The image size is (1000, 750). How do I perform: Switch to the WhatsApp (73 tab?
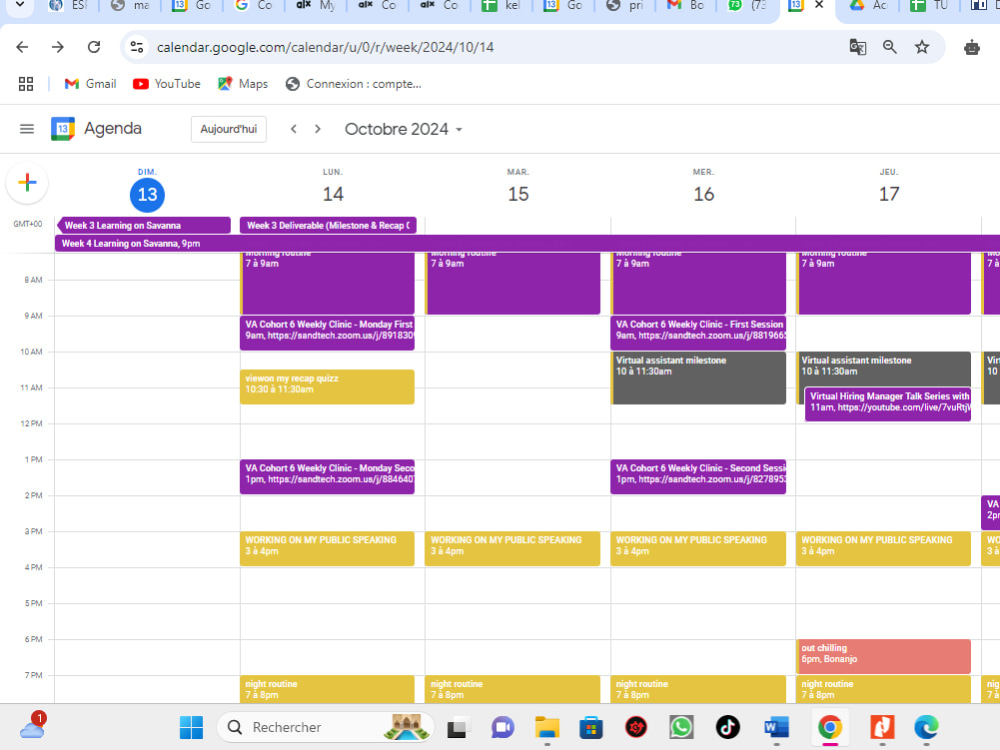coord(747,5)
